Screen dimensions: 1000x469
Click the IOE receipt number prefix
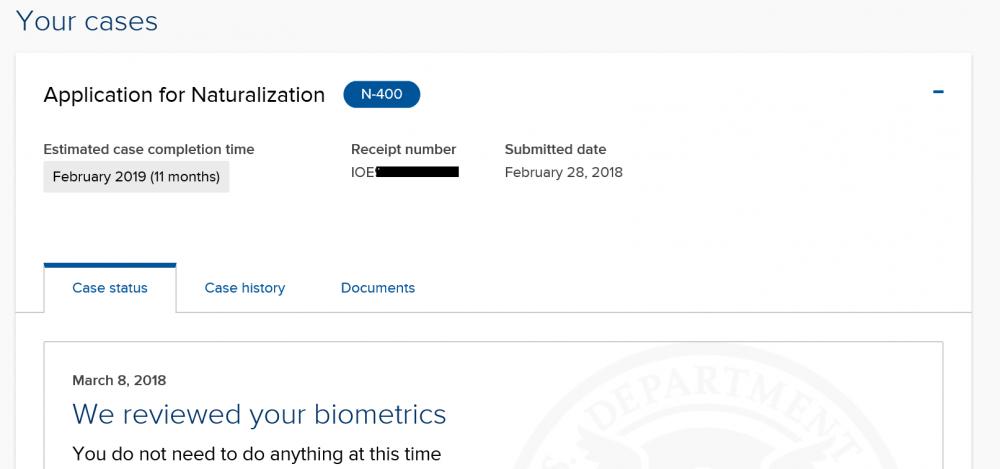point(363,172)
